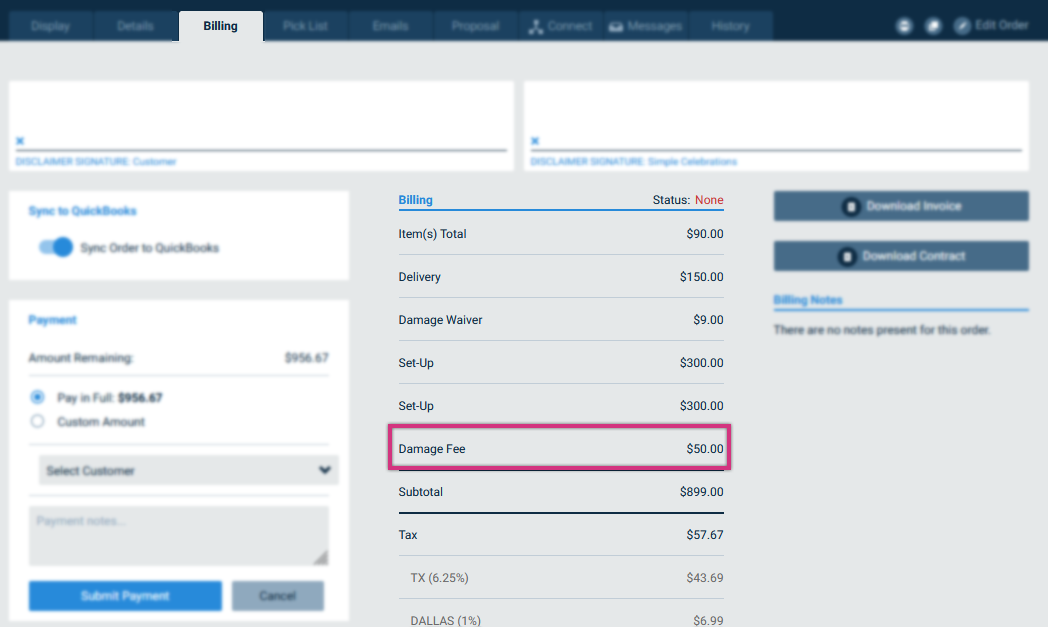
Task: Click the Download Contract button
Action: [x=901, y=256]
